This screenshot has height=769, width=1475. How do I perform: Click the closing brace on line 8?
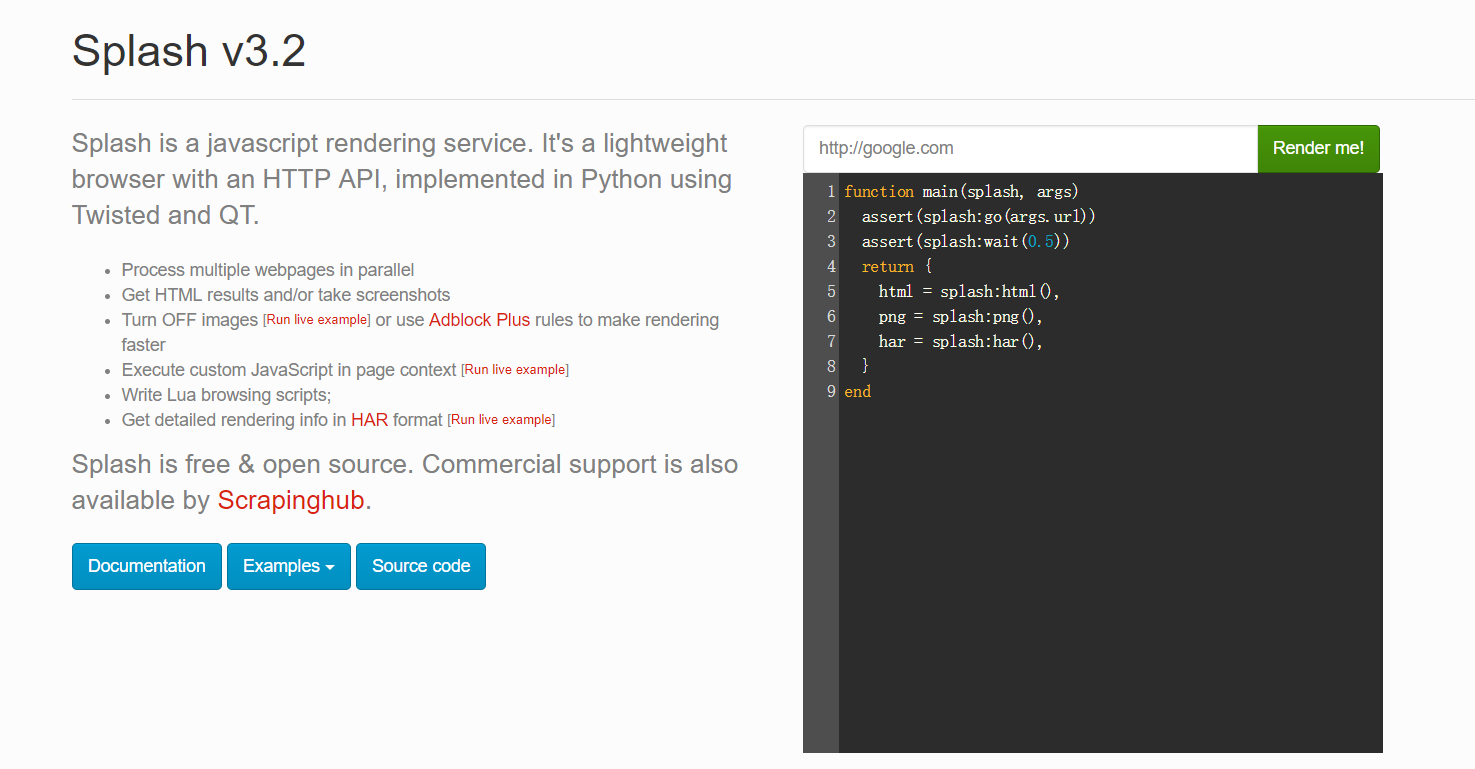865,367
